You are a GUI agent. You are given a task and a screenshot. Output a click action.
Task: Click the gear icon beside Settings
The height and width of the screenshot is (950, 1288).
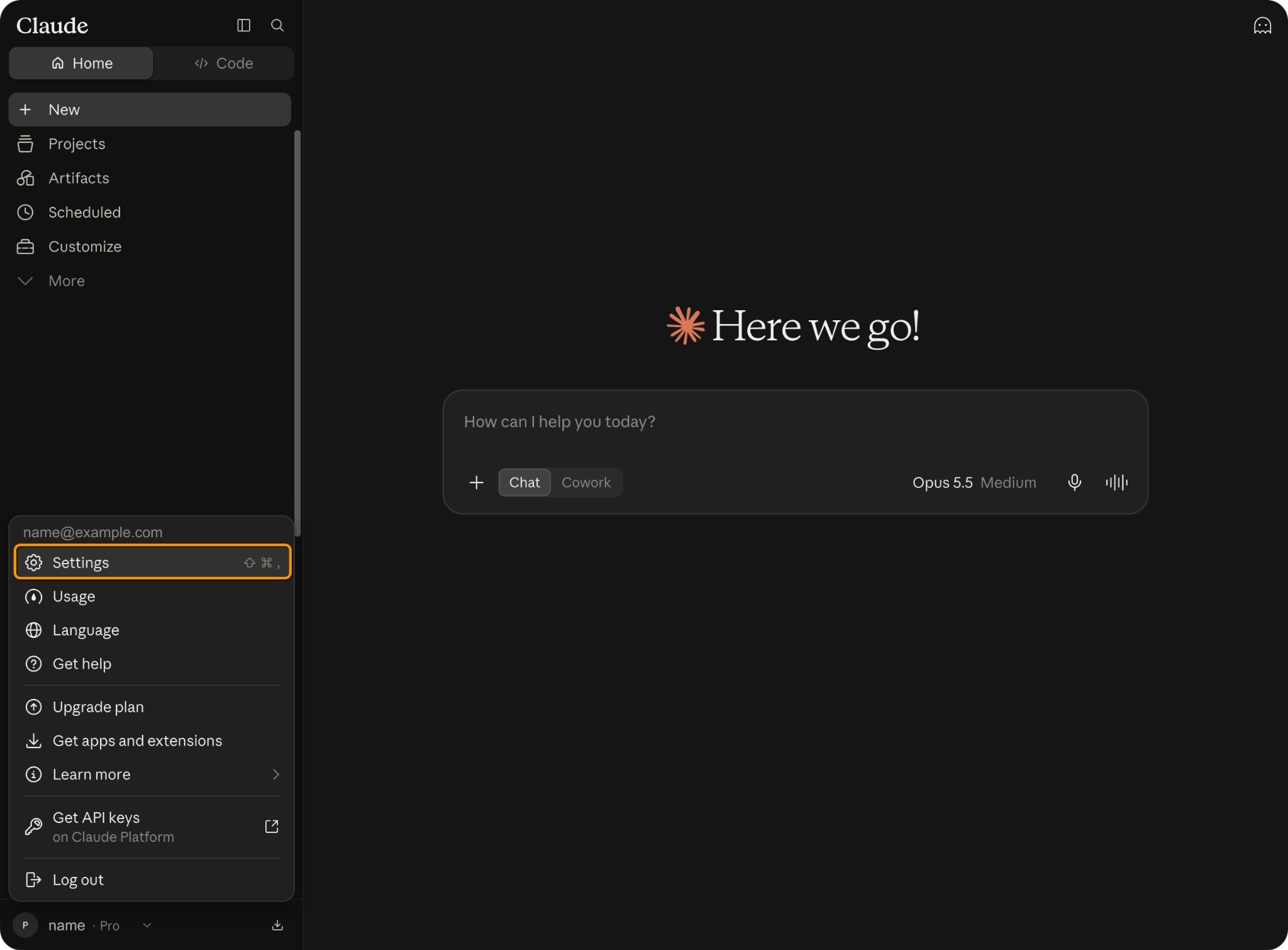click(33, 562)
